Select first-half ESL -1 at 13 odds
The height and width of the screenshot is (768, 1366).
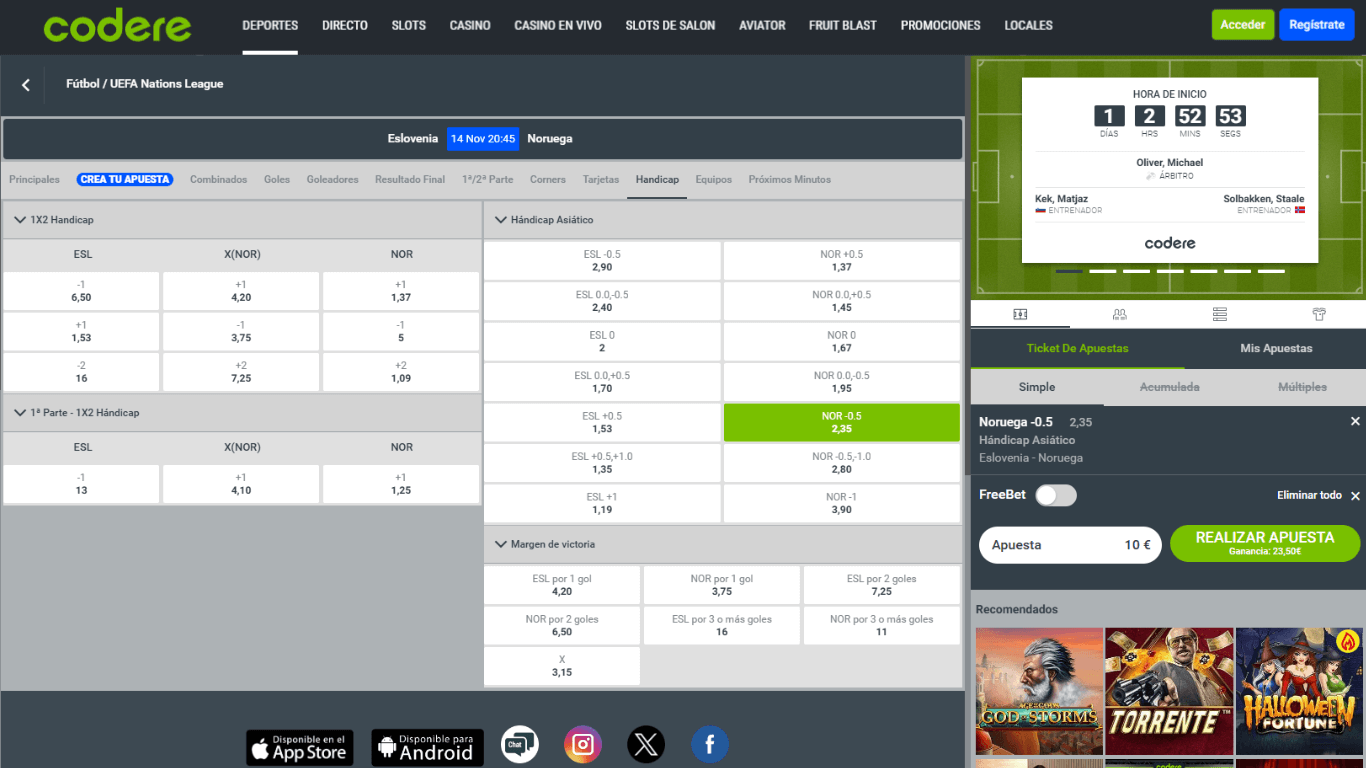point(81,484)
